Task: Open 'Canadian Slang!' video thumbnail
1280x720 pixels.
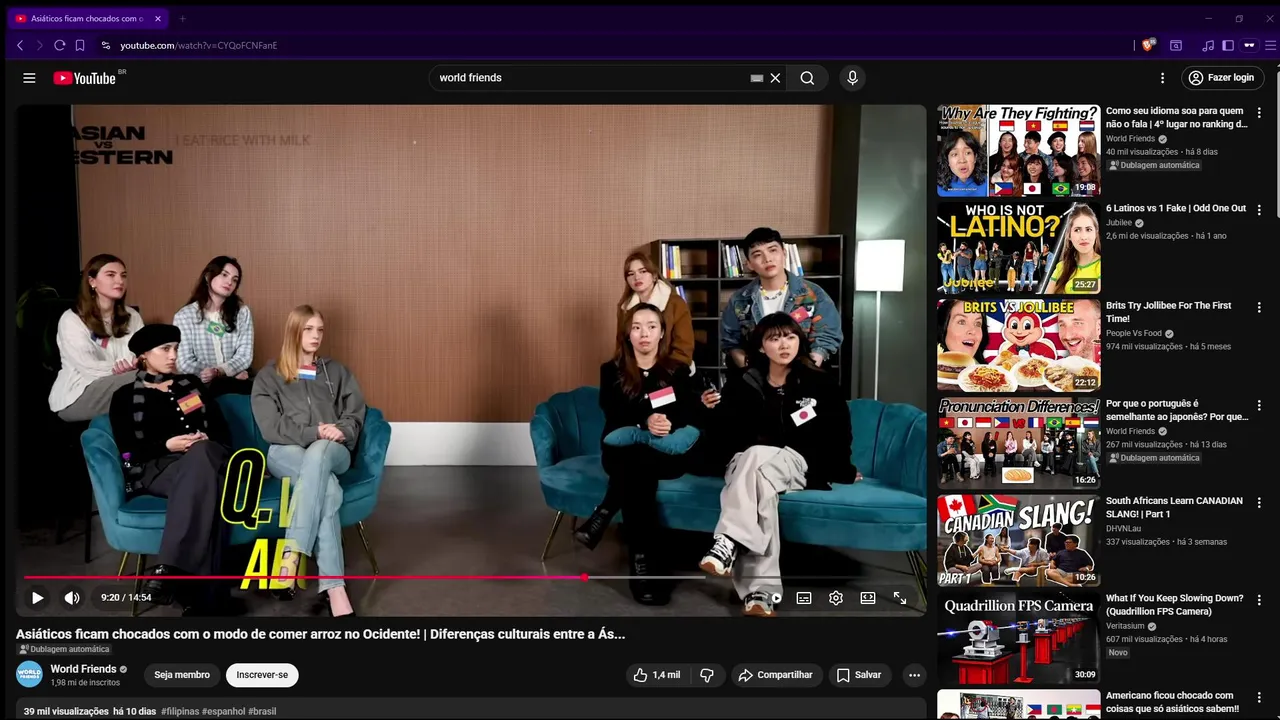Action: point(1018,540)
